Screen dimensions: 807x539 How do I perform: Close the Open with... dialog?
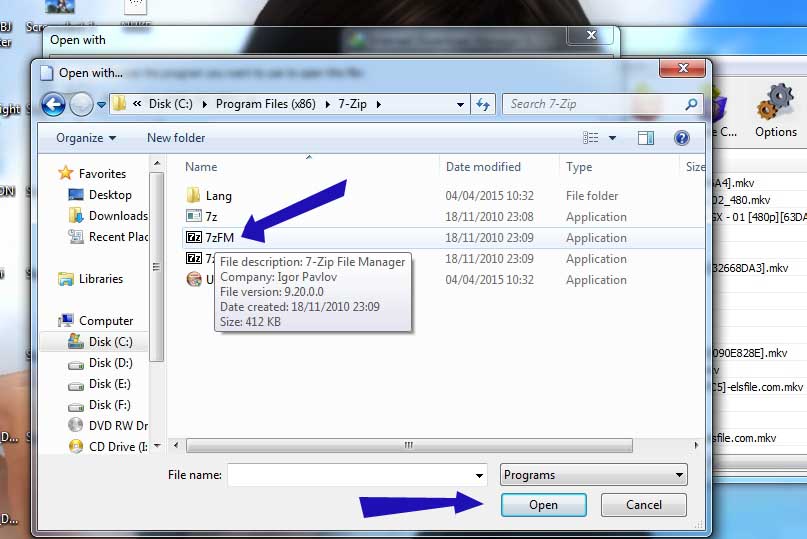683,68
